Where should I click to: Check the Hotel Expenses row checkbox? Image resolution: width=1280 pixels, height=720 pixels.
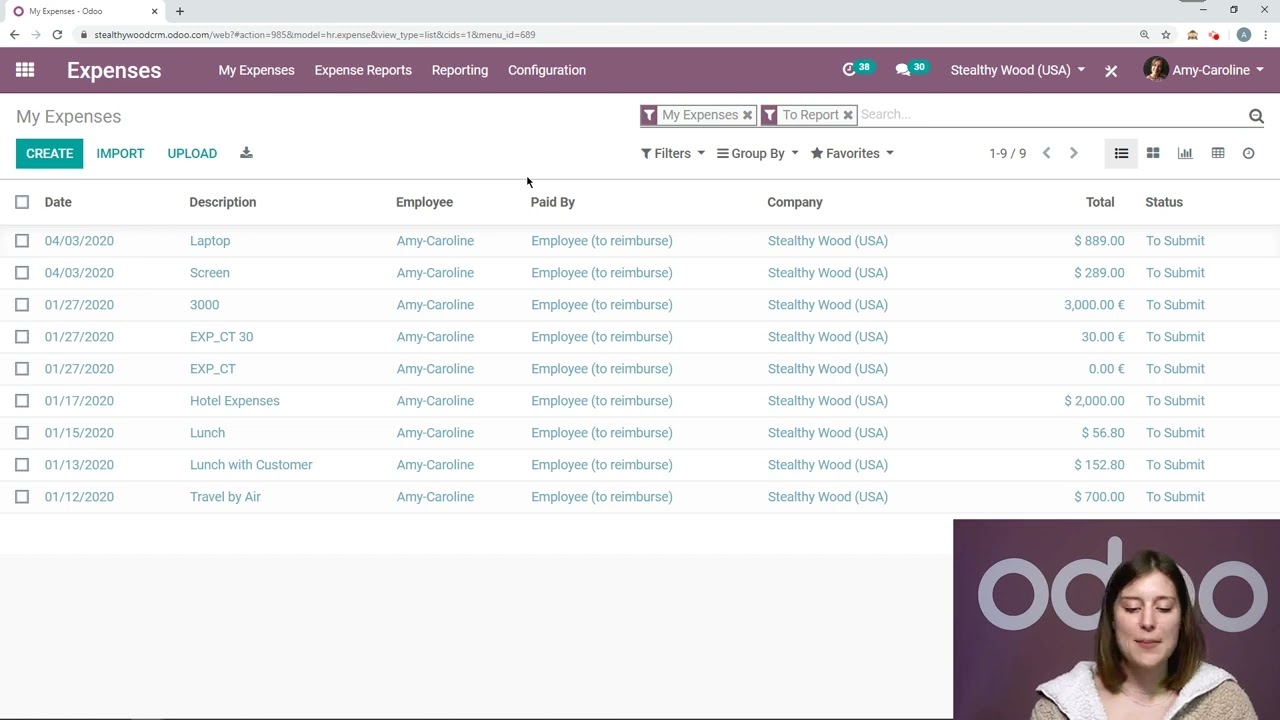point(22,401)
